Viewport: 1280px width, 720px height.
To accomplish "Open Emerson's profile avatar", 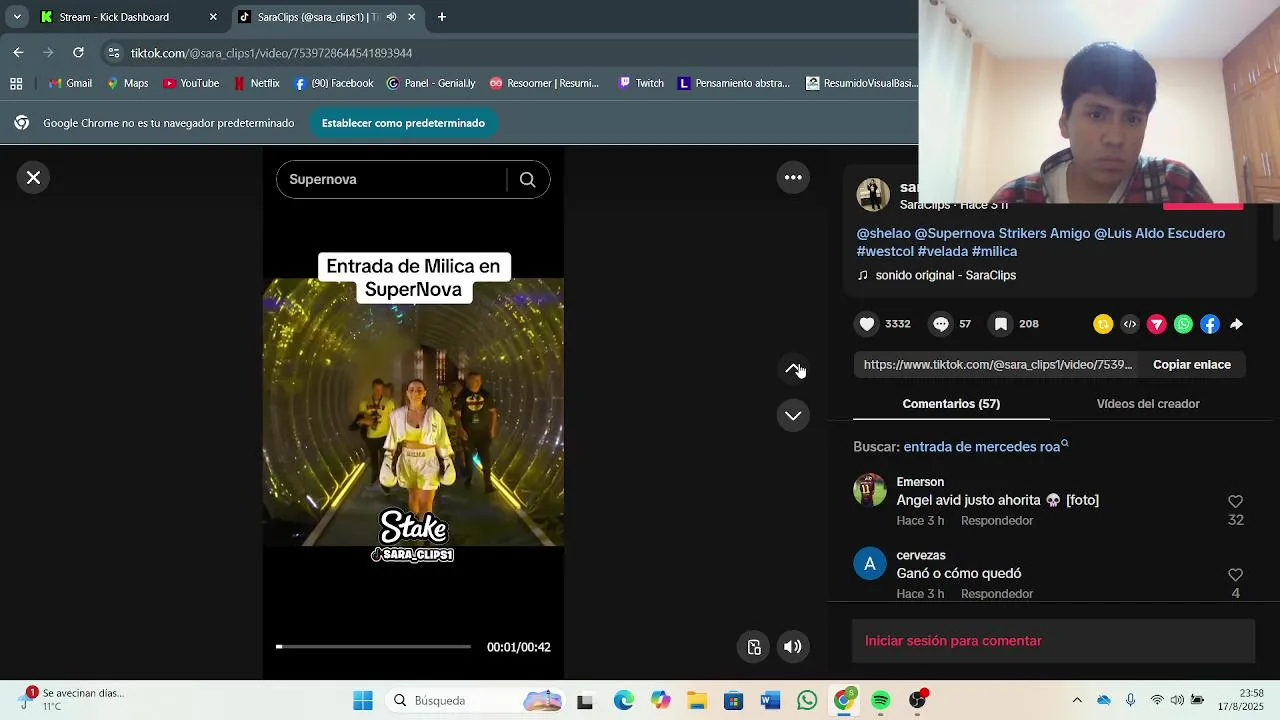I will [x=870, y=490].
